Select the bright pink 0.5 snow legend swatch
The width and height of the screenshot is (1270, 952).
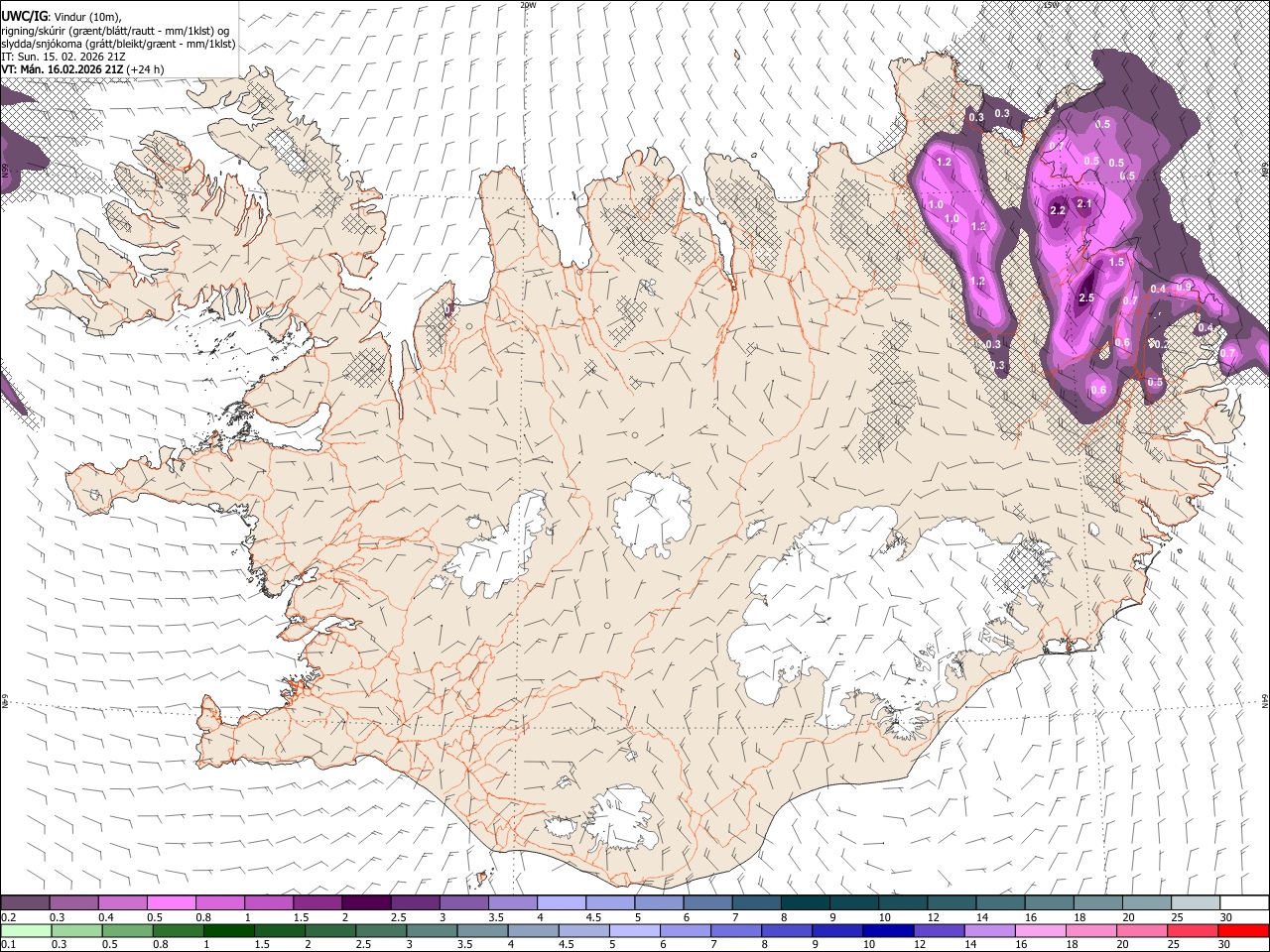172,903
